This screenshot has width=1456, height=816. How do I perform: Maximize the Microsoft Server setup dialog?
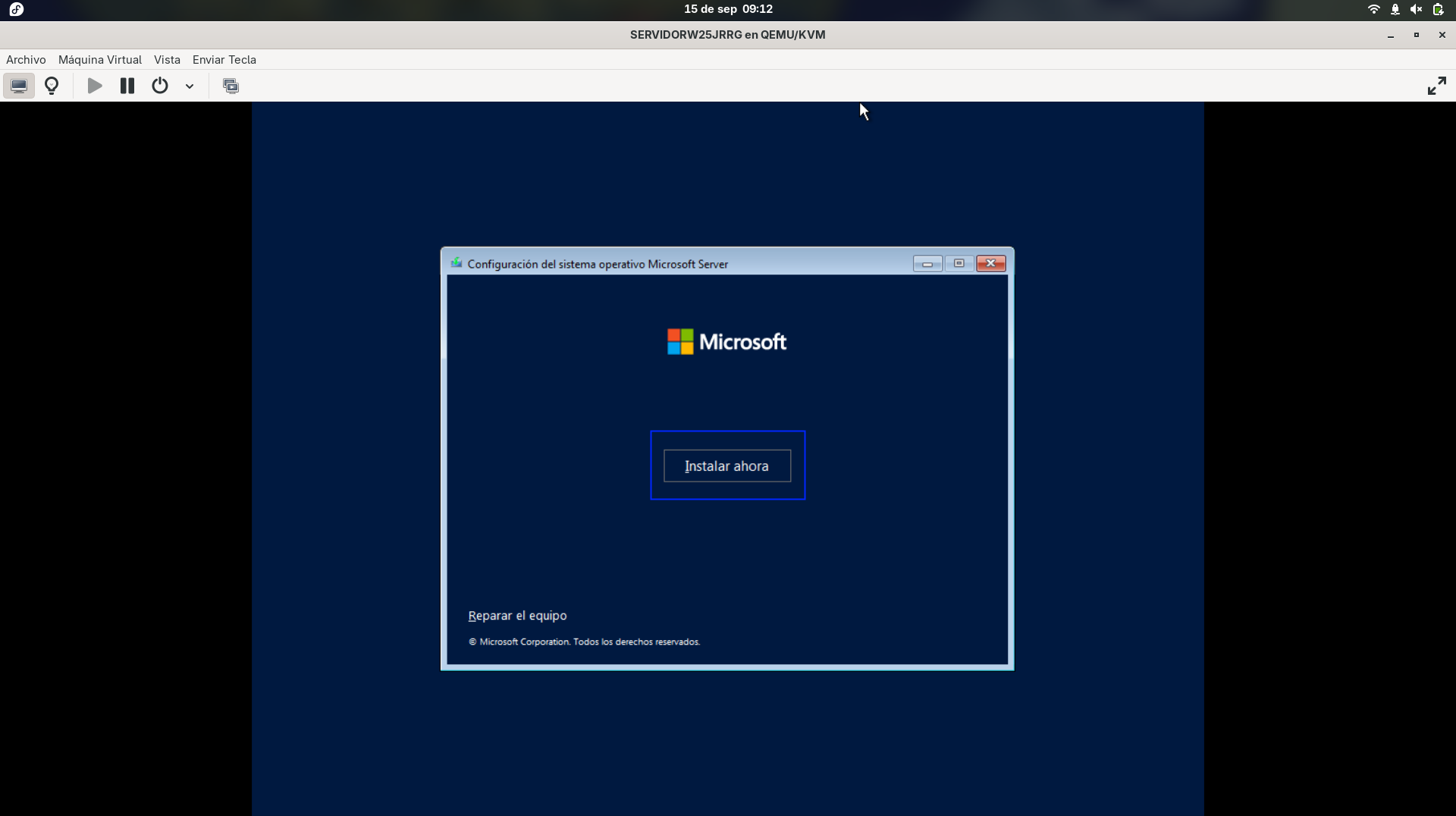point(959,263)
